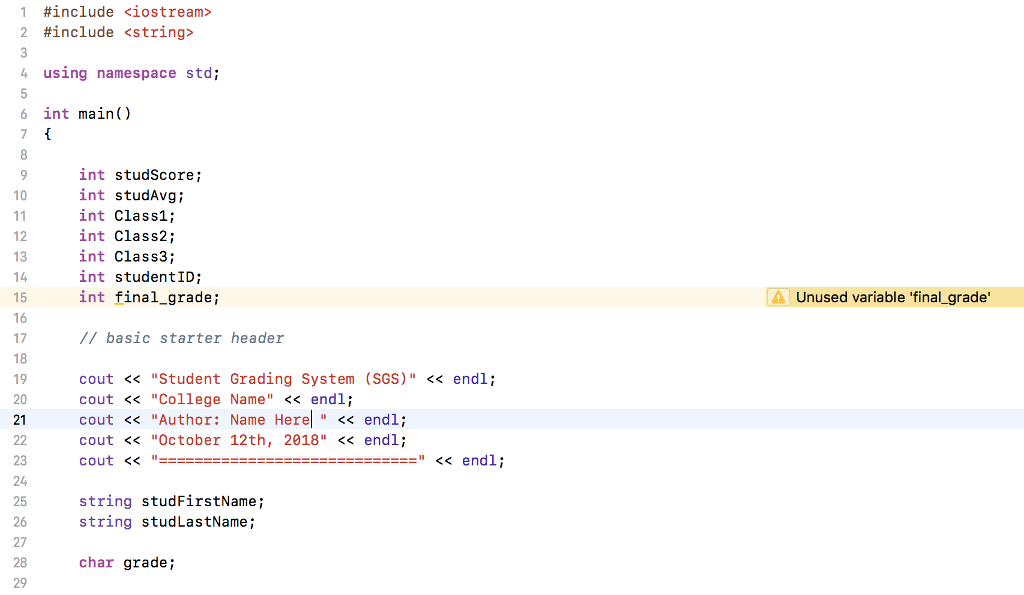Viewport: 1024px width, 595px height.
Task: Click the basic starter header comment
Action: [181, 338]
